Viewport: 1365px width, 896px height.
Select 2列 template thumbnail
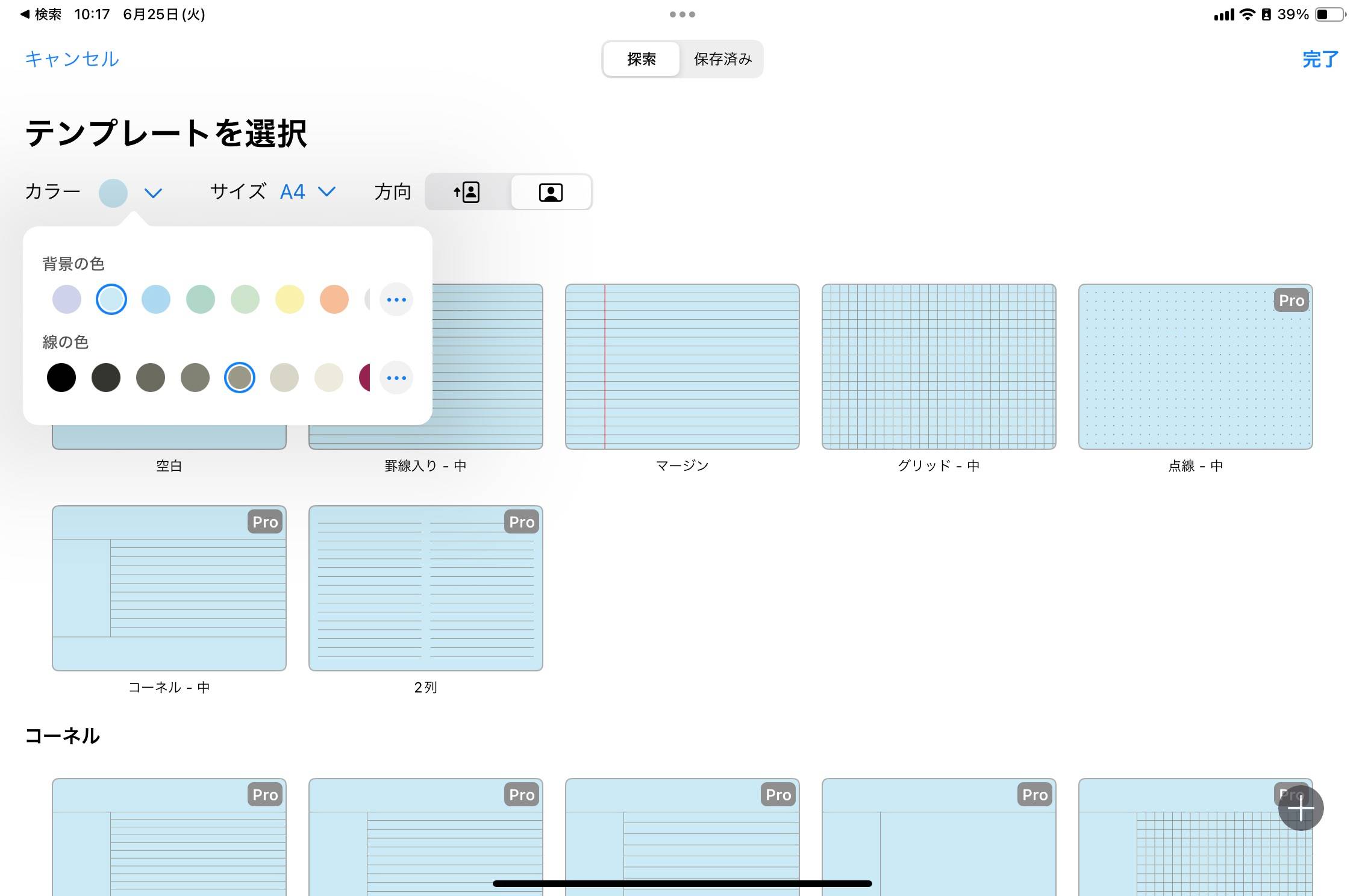click(426, 588)
